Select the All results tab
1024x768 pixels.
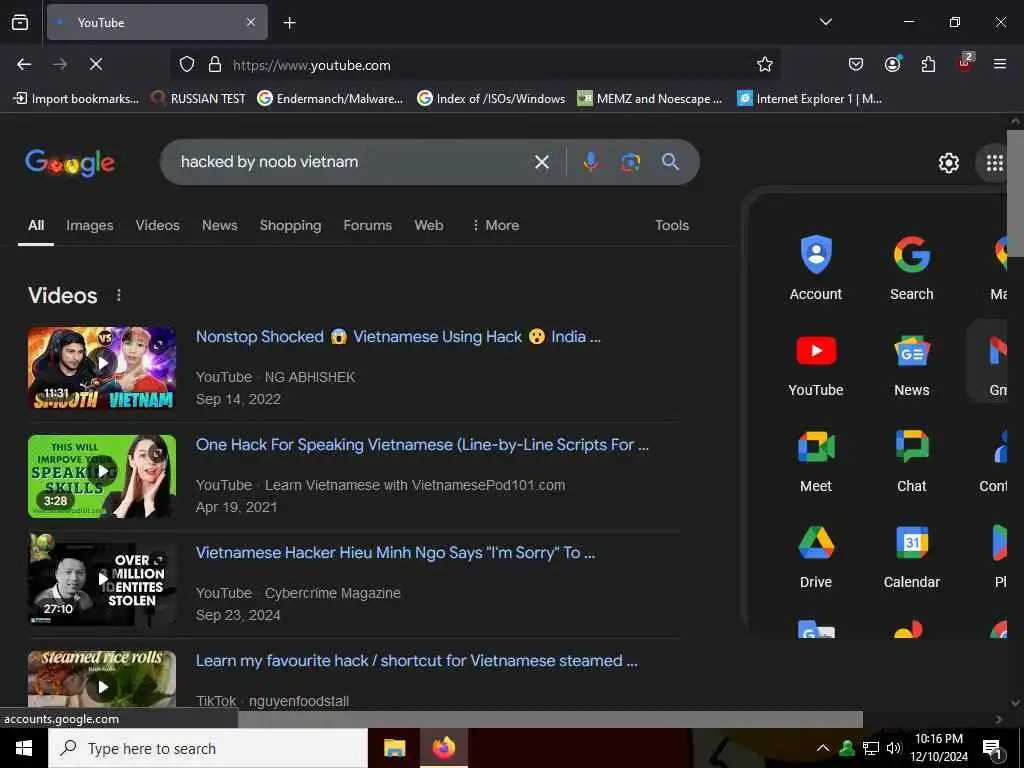pyautogui.click(x=36, y=225)
